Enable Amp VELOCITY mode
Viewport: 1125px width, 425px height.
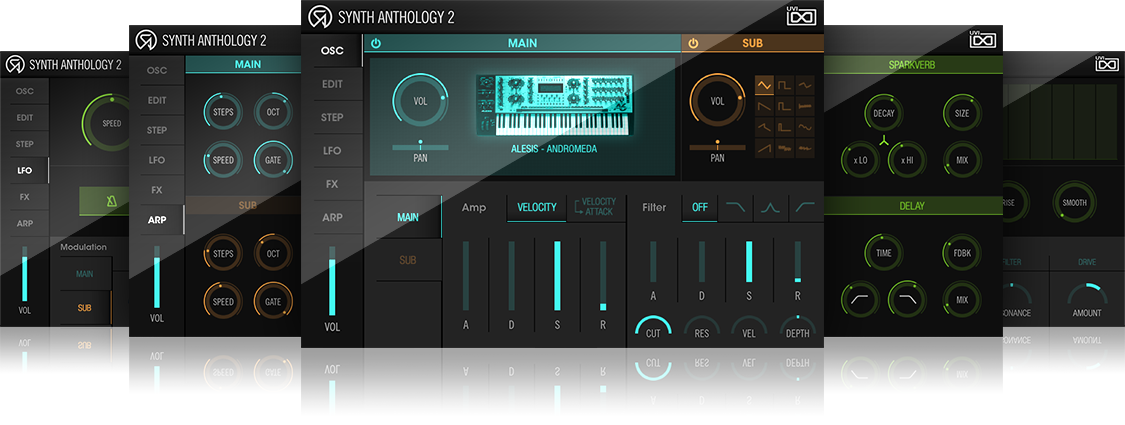click(x=537, y=207)
